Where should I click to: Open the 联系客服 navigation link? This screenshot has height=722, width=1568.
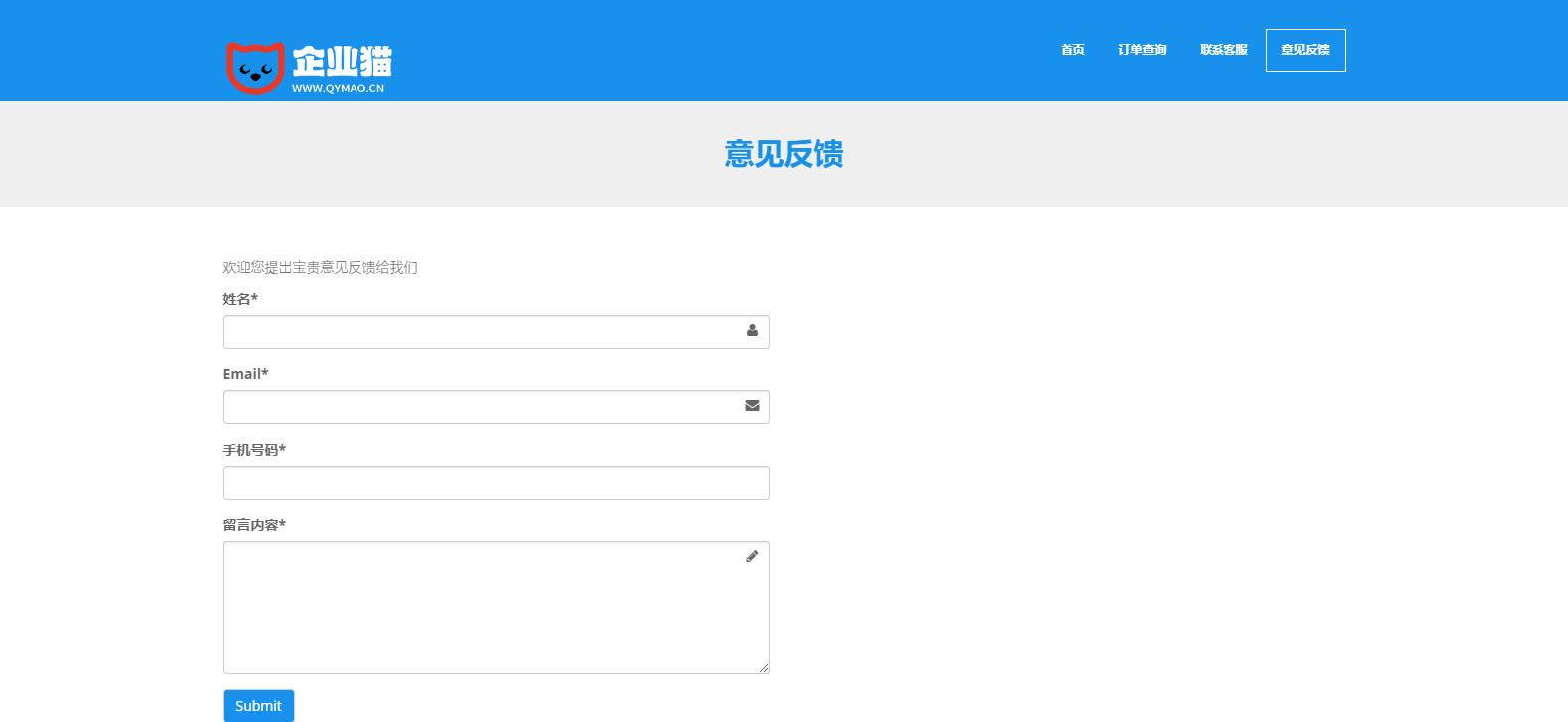(x=1223, y=50)
